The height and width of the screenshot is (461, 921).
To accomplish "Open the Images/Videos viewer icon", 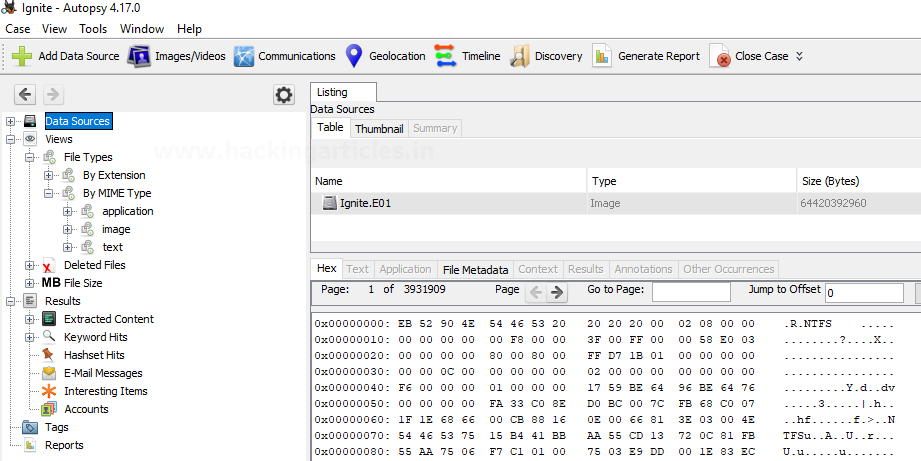I will (x=139, y=56).
